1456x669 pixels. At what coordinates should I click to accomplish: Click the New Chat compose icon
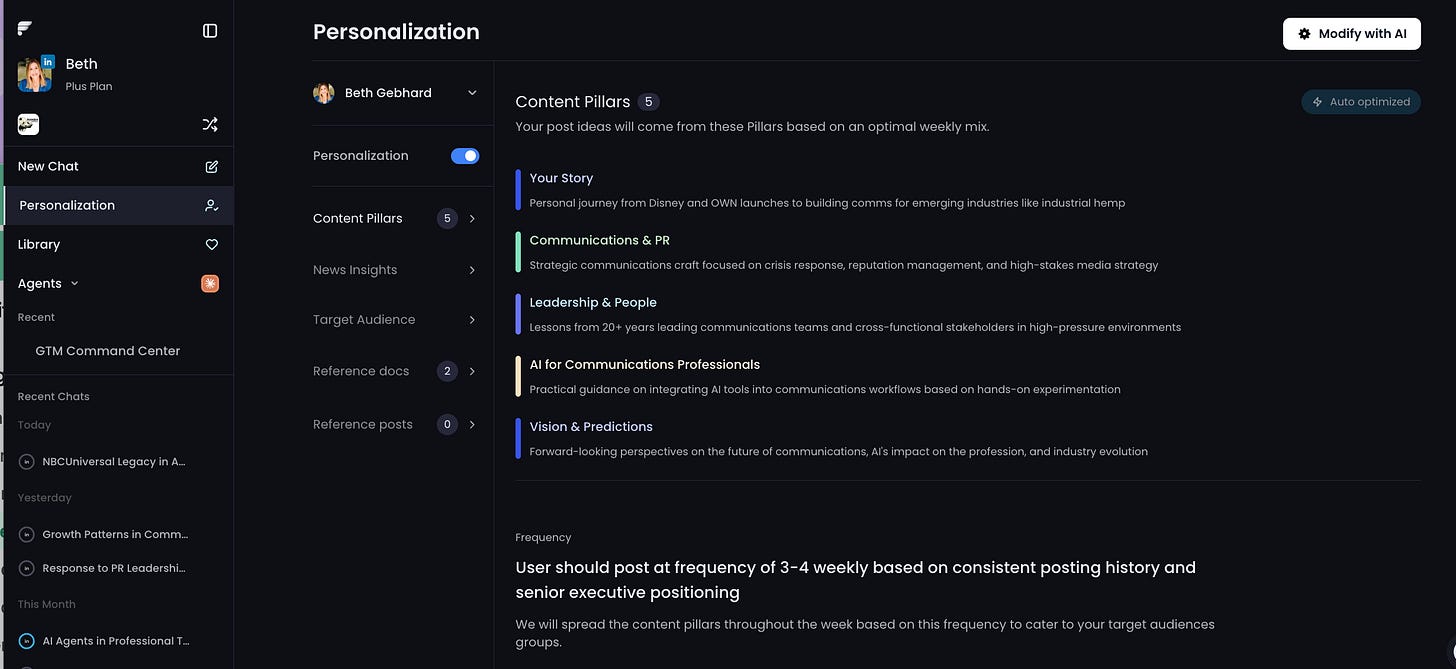click(x=211, y=167)
